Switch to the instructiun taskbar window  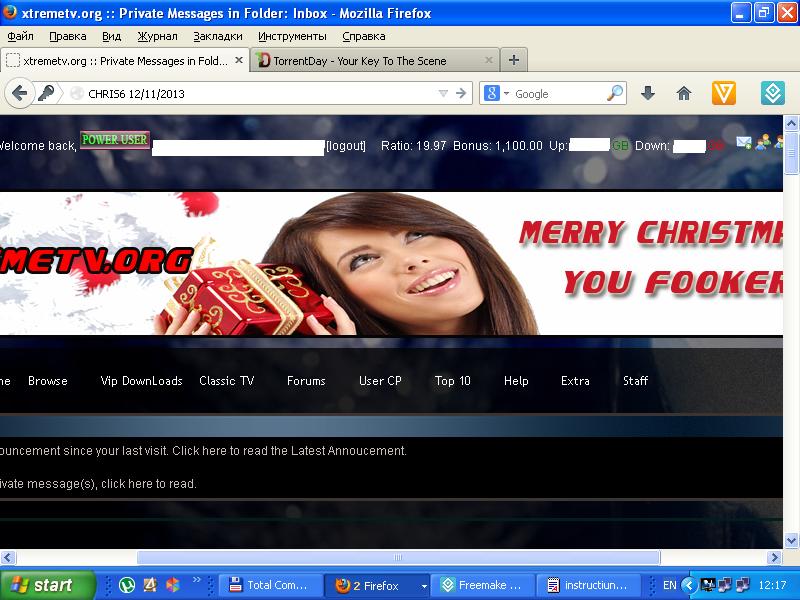(x=589, y=585)
